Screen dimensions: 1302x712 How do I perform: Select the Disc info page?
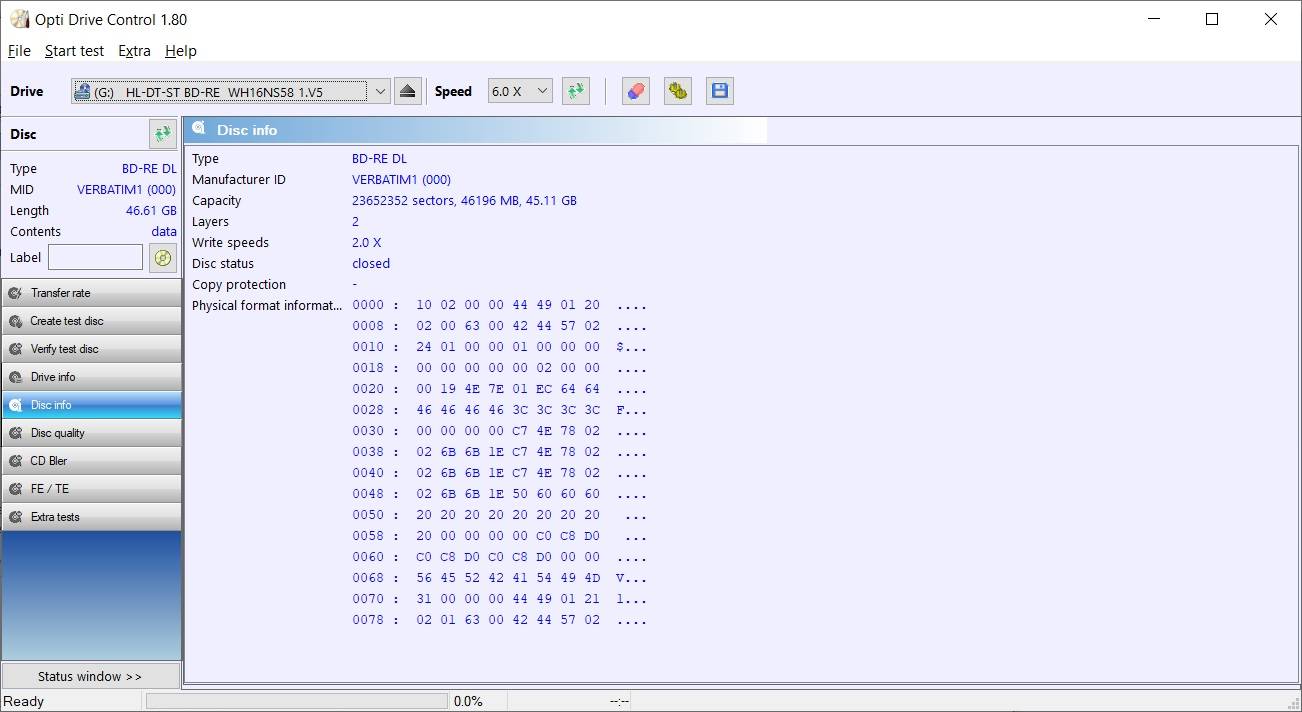click(x=91, y=405)
